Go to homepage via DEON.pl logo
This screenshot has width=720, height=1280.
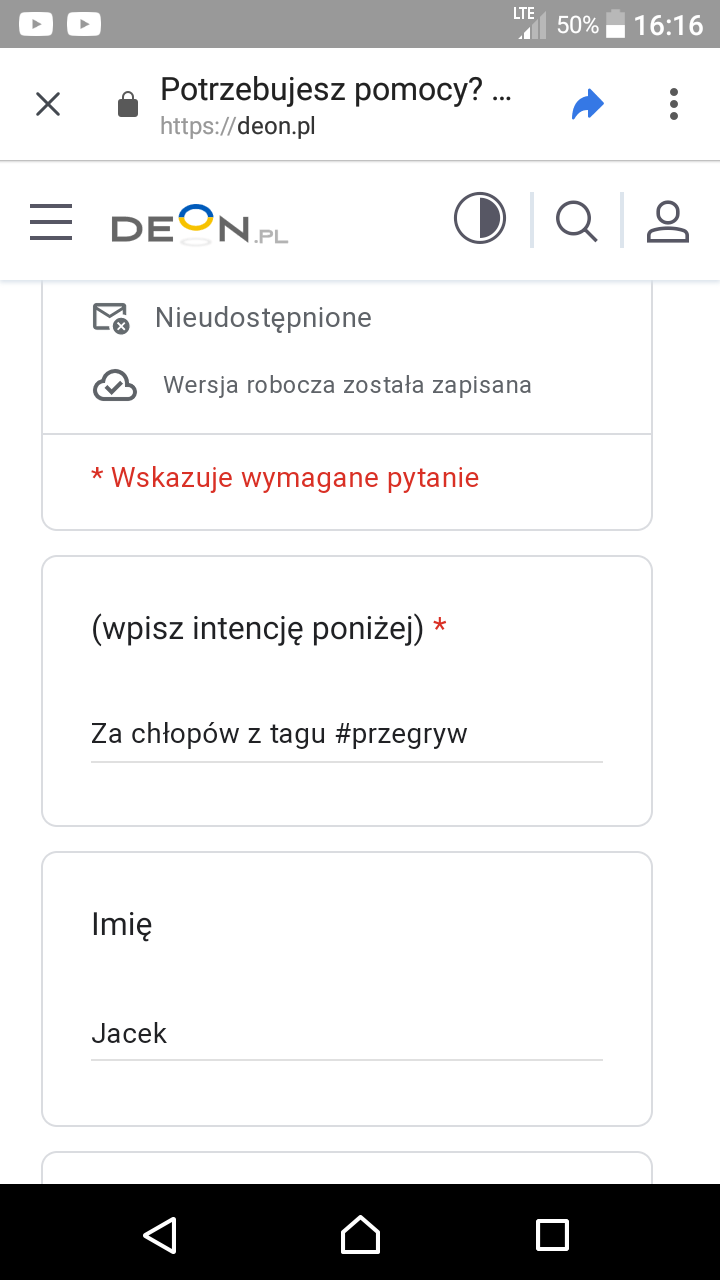tap(199, 226)
